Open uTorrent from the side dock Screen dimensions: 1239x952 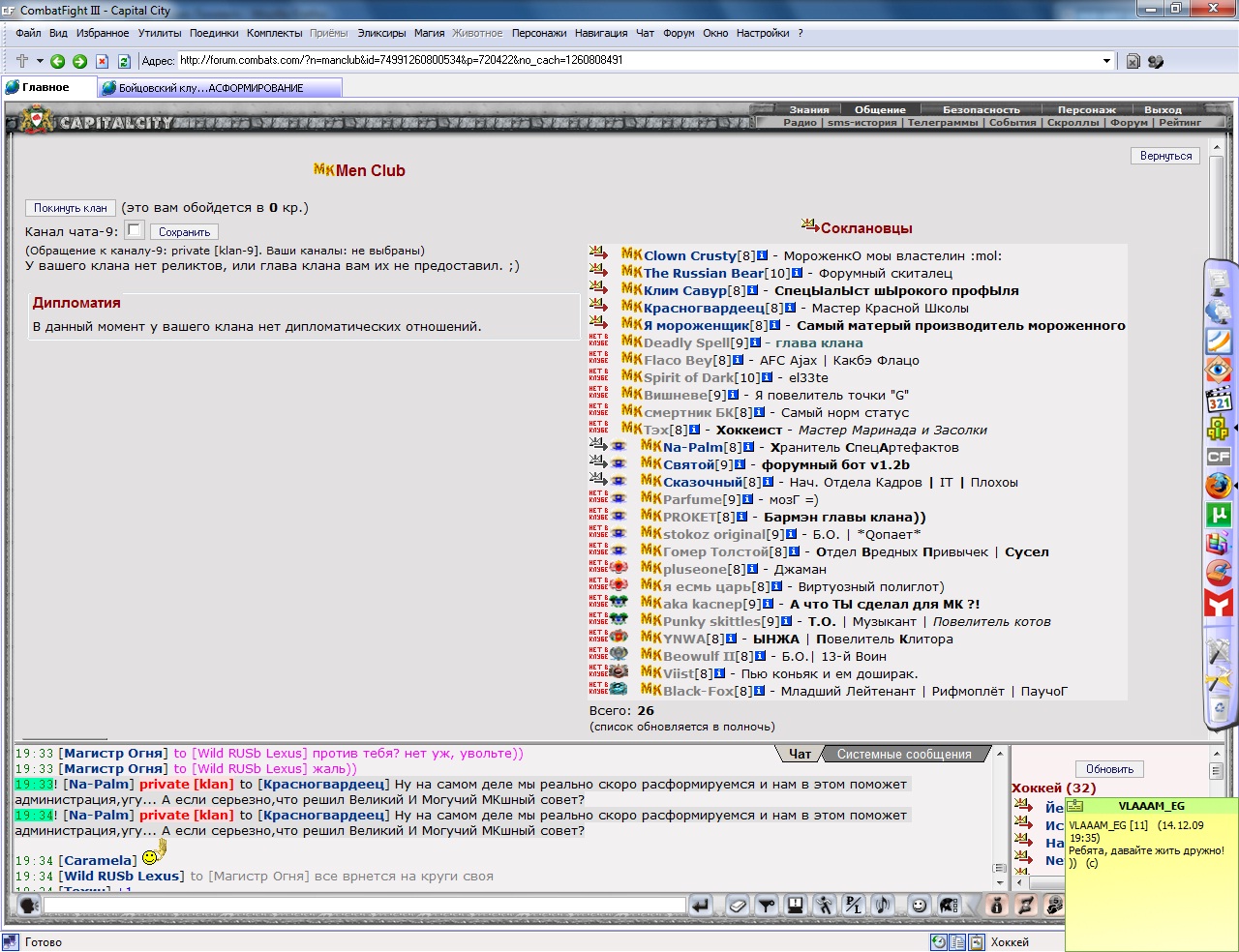click(x=1218, y=515)
